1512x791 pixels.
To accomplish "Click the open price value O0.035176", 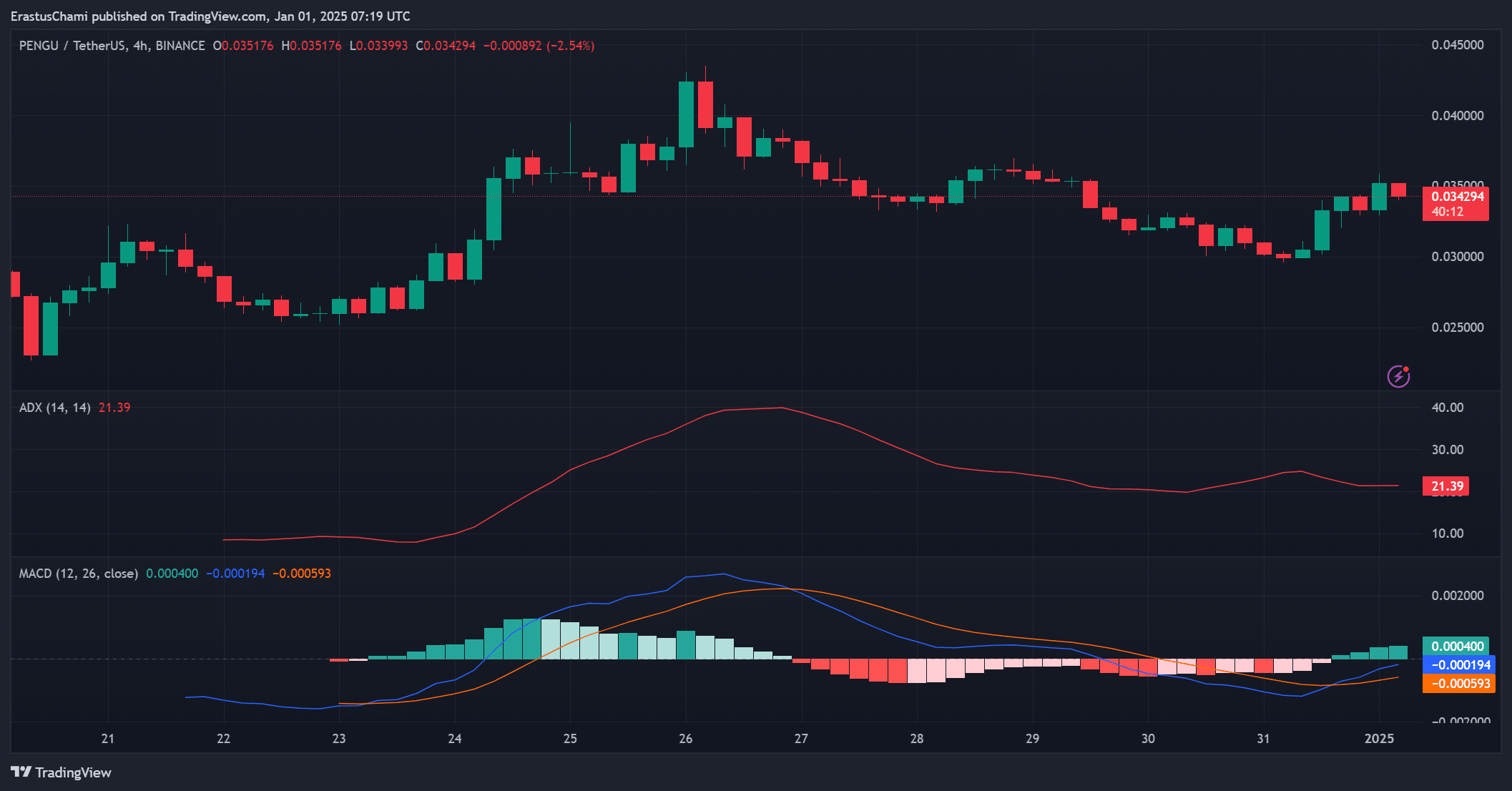I will point(243,46).
